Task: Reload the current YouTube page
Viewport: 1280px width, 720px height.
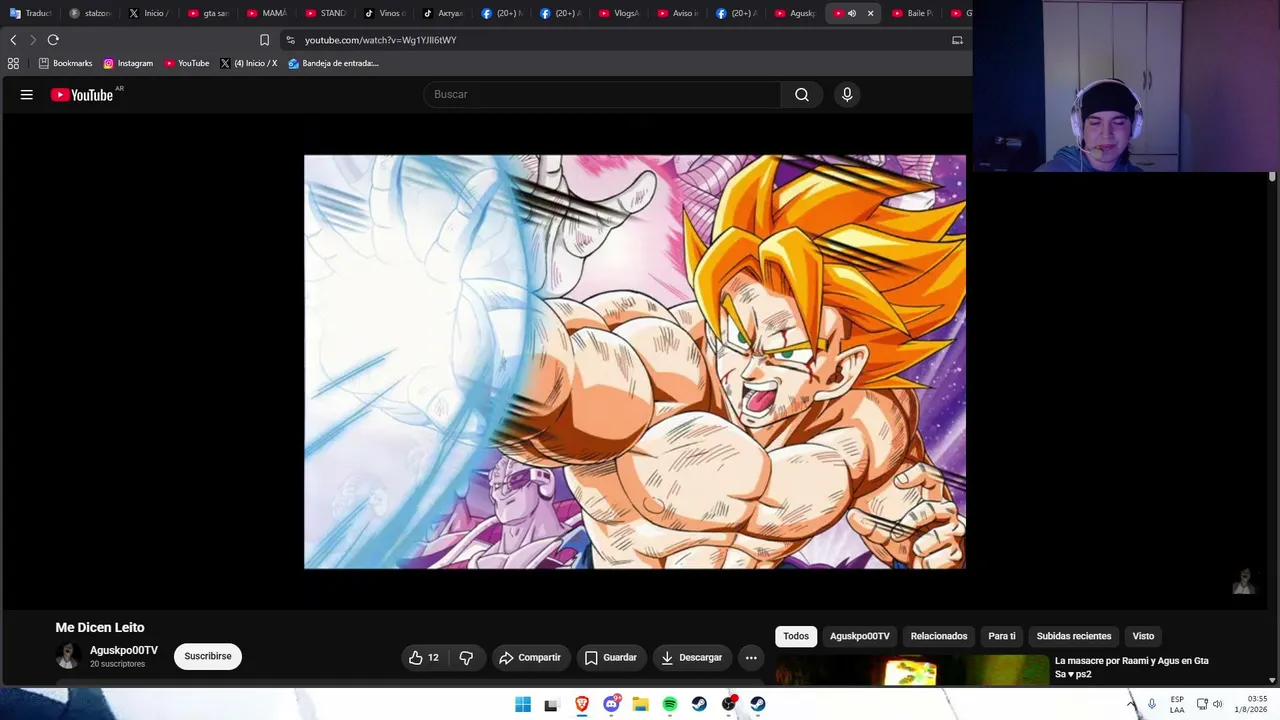Action: [53, 40]
